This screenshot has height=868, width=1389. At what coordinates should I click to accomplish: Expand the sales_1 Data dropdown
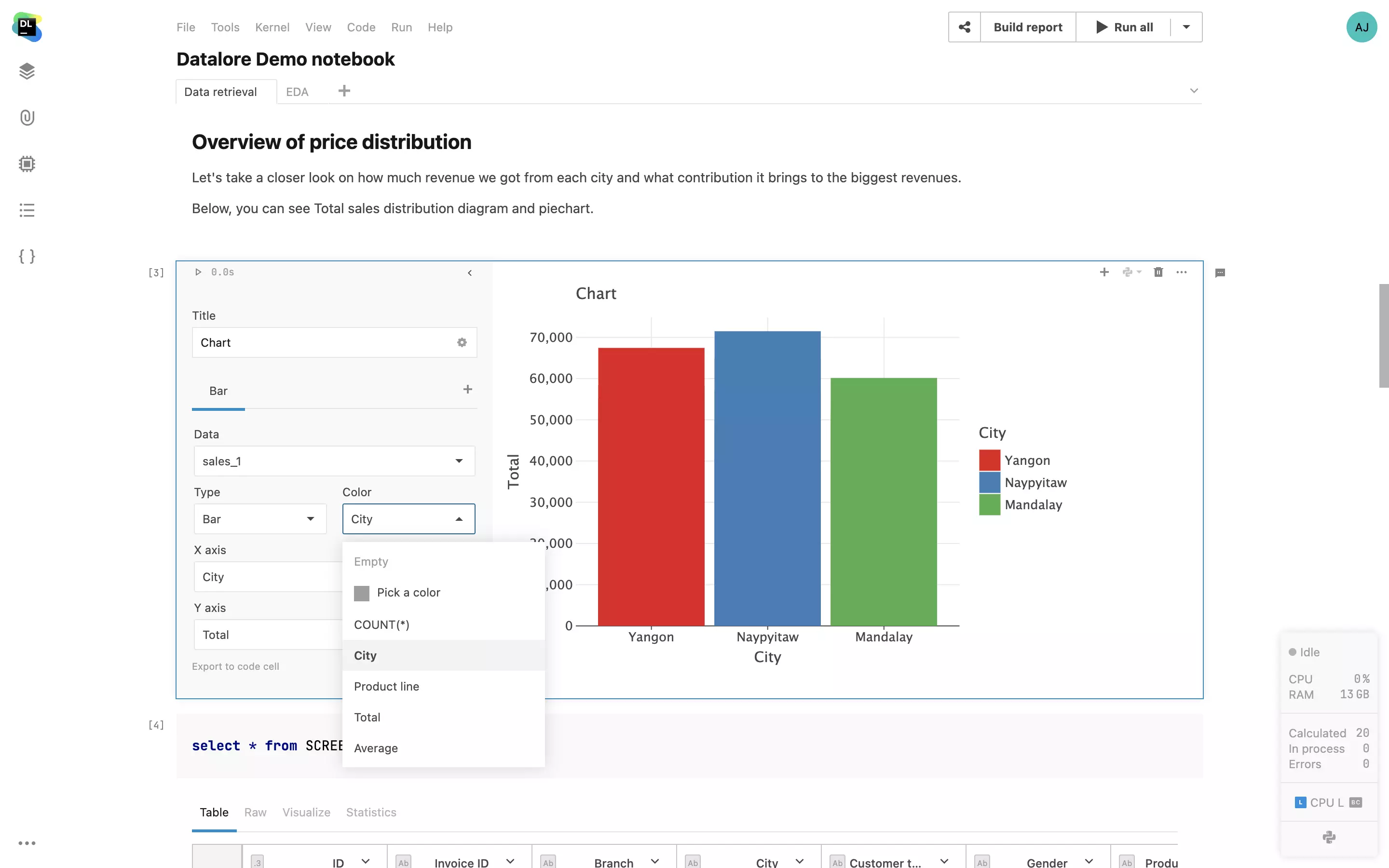[x=459, y=461]
